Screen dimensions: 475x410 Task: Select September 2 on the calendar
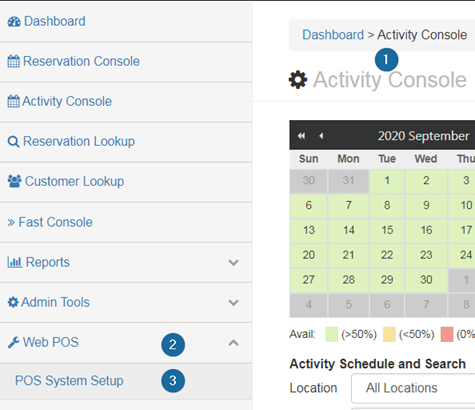[x=426, y=181]
